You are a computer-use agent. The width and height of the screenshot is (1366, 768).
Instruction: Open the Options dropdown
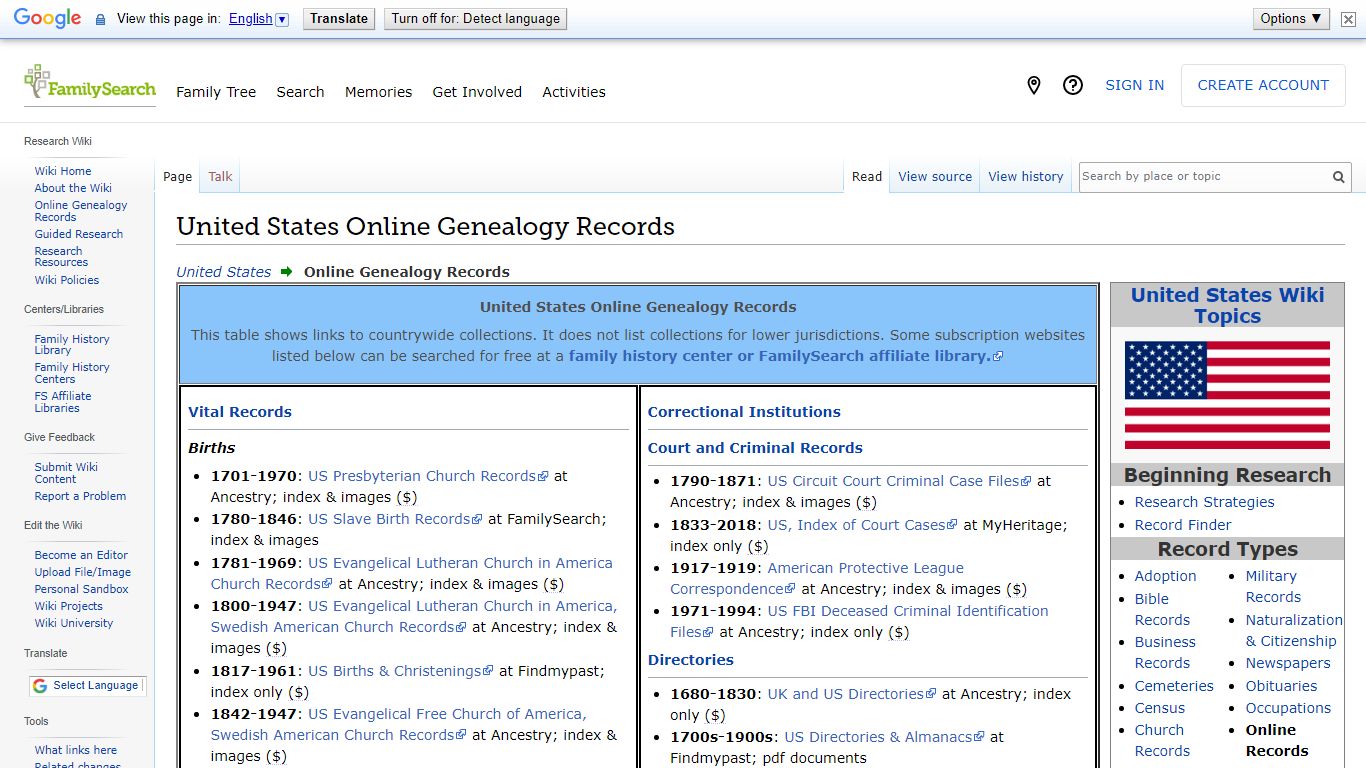coord(1291,19)
